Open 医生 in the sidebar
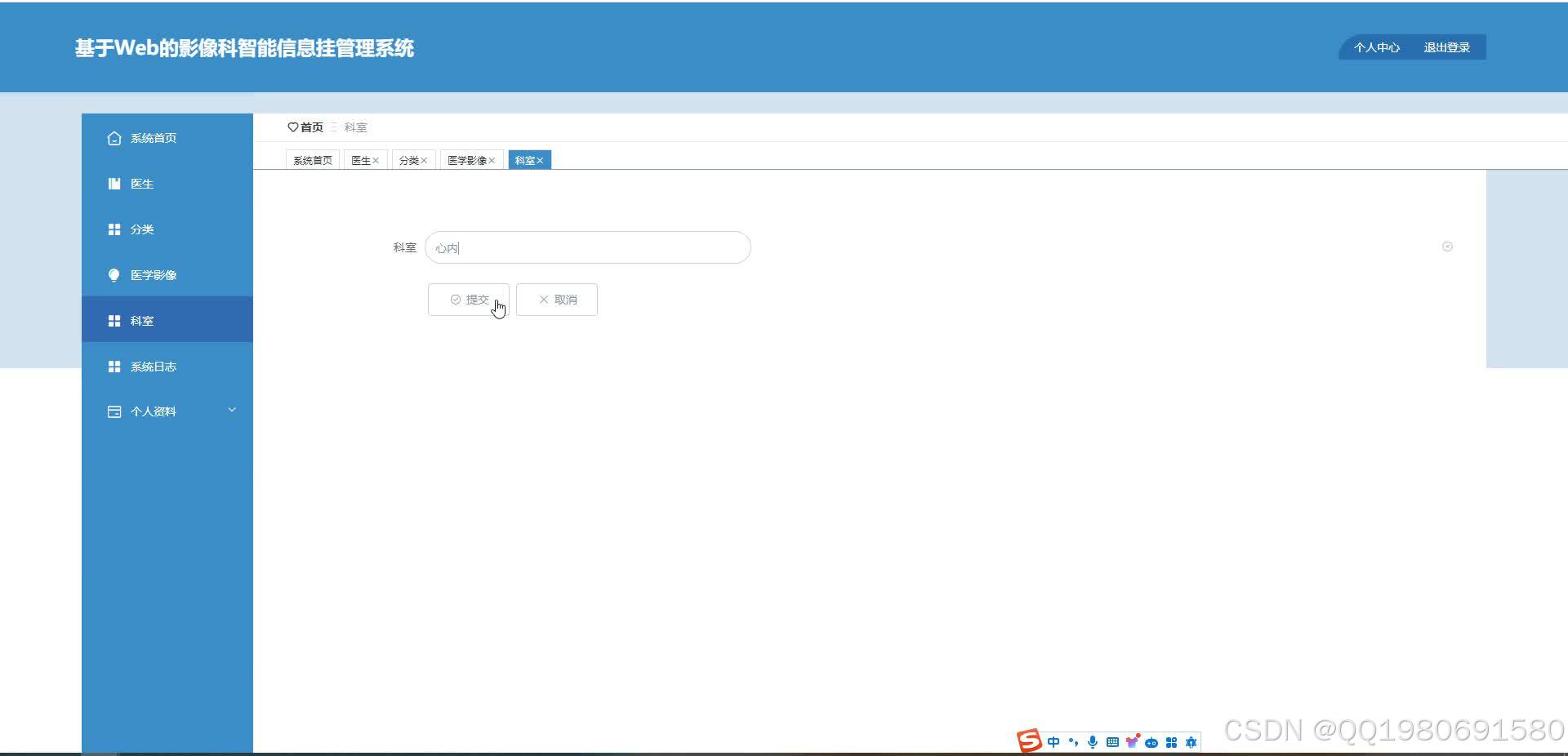The height and width of the screenshot is (756, 1568). coord(167,184)
